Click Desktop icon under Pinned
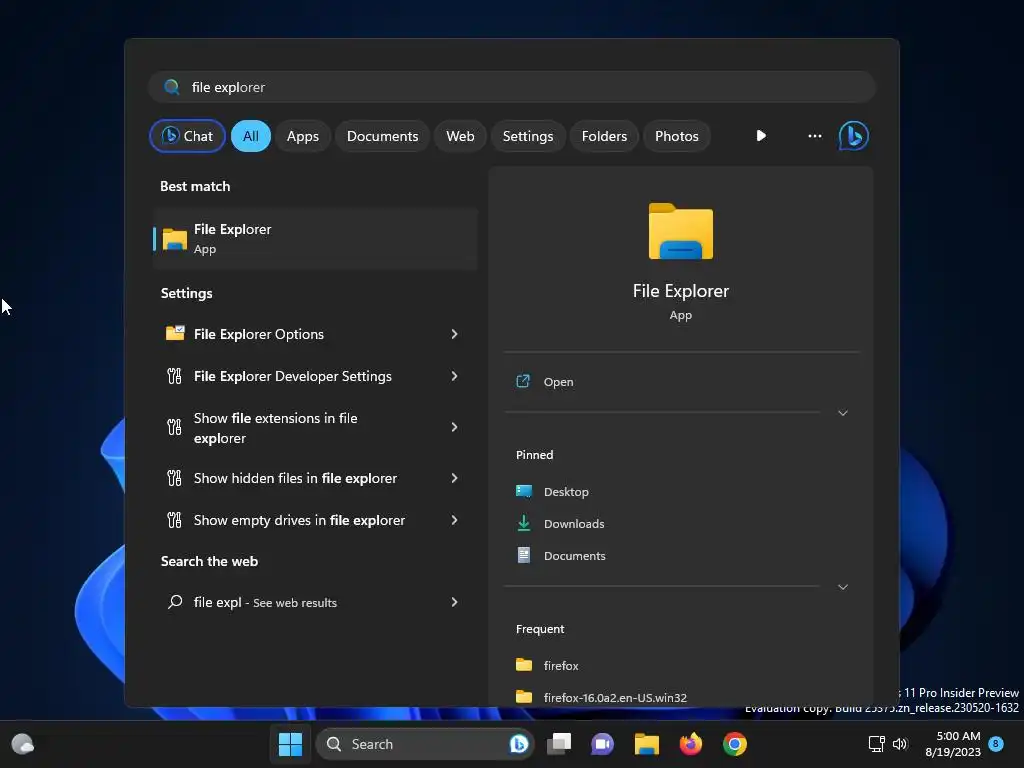 (524, 491)
